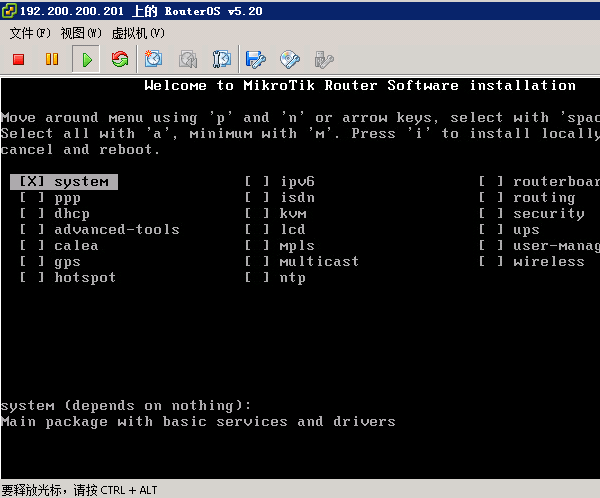This screenshot has height=498, width=600.
Task: Click the yellow Pause VM icon
Action: [52, 59]
